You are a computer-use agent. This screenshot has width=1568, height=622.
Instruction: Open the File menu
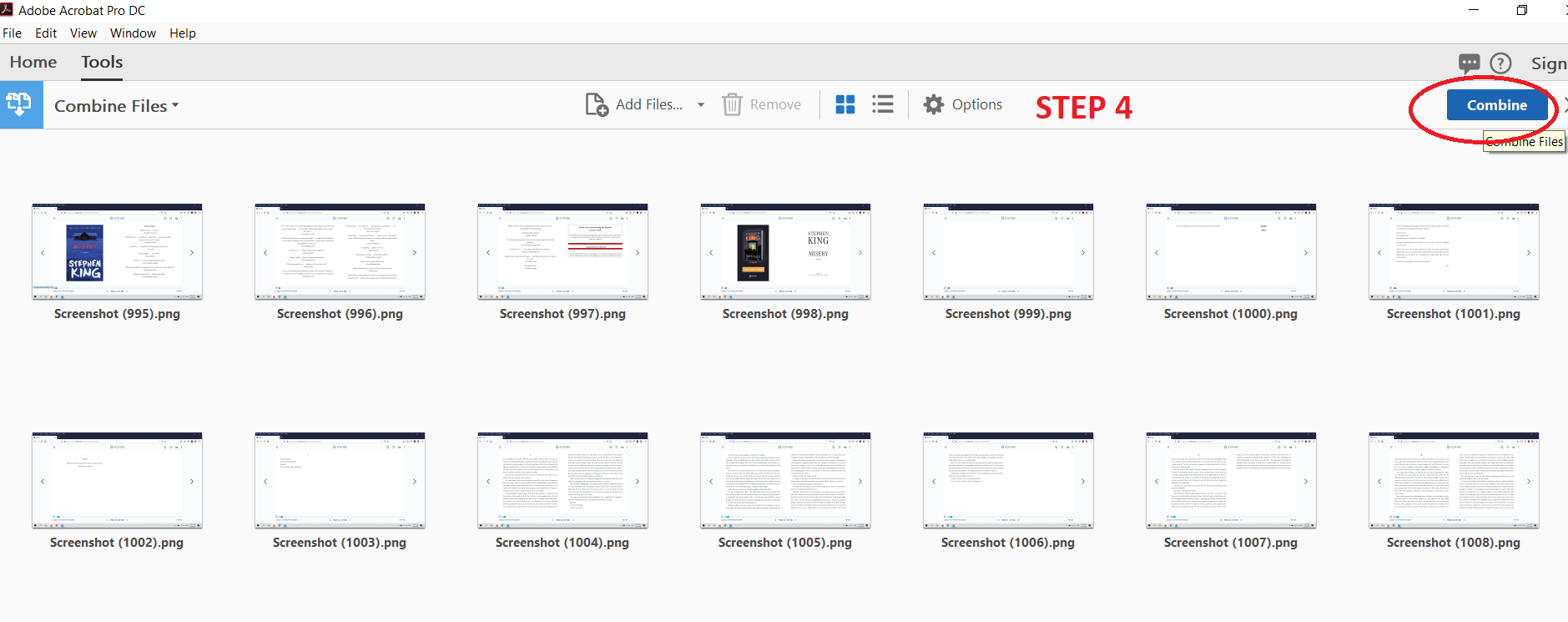pos(13,33)
